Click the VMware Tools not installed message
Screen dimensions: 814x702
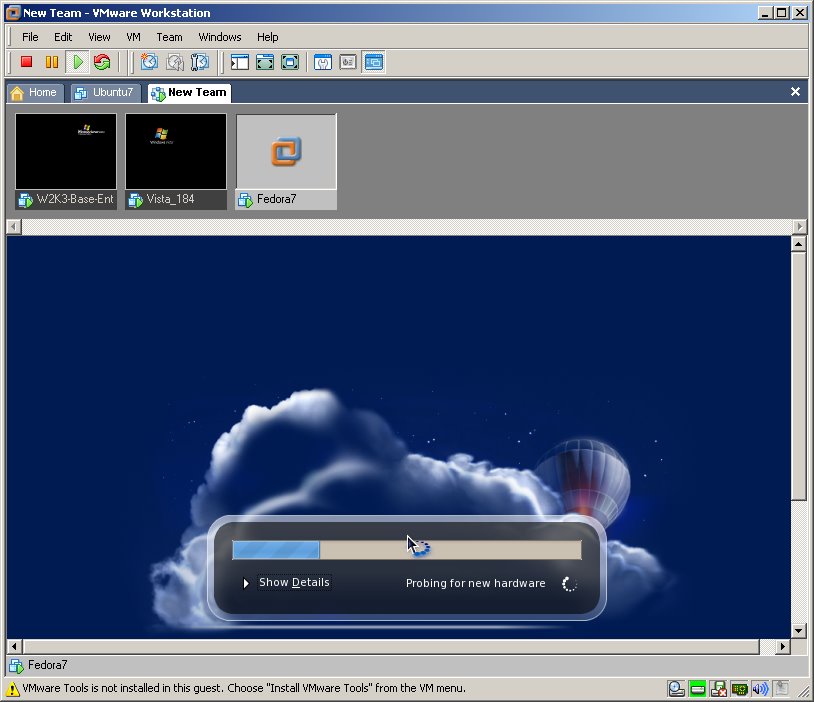click(244, 688)
